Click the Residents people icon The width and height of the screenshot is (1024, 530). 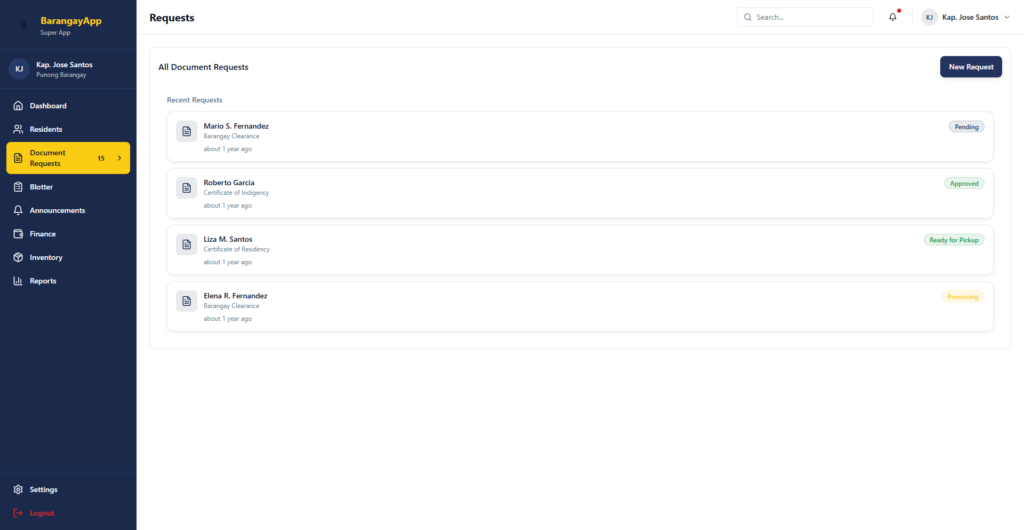pos(18,129)
